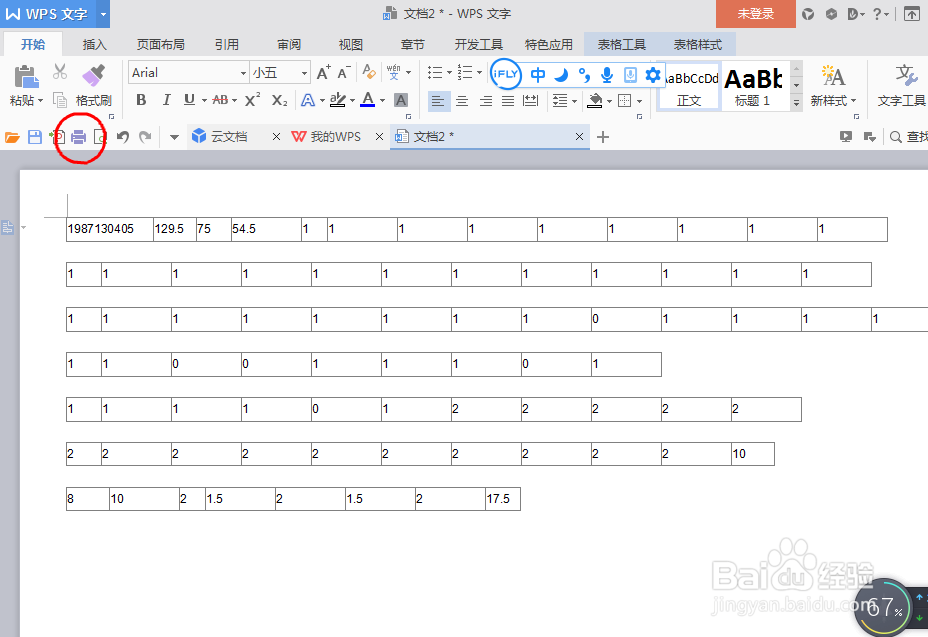Toggle iFLY Chinese/English mode (中)
Viewport: 928px width, 637px height.
coord(538,75)
